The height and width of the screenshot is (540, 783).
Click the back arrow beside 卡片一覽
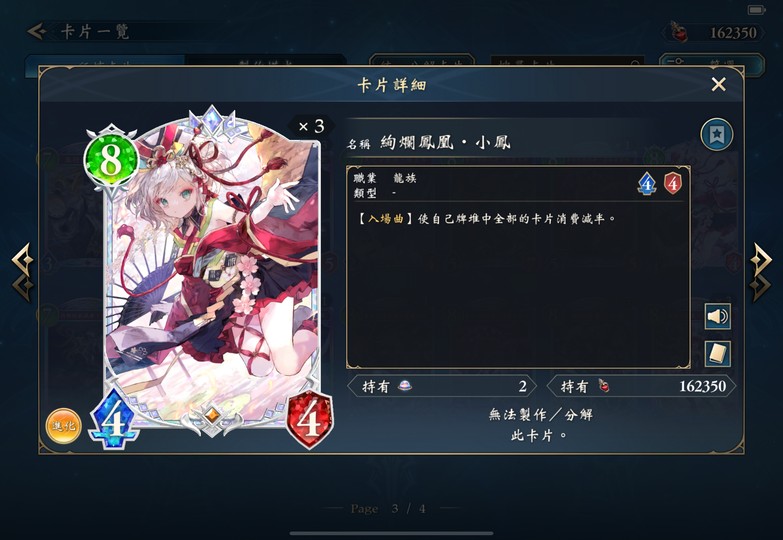pyautogui.click(x=36, y=31)
